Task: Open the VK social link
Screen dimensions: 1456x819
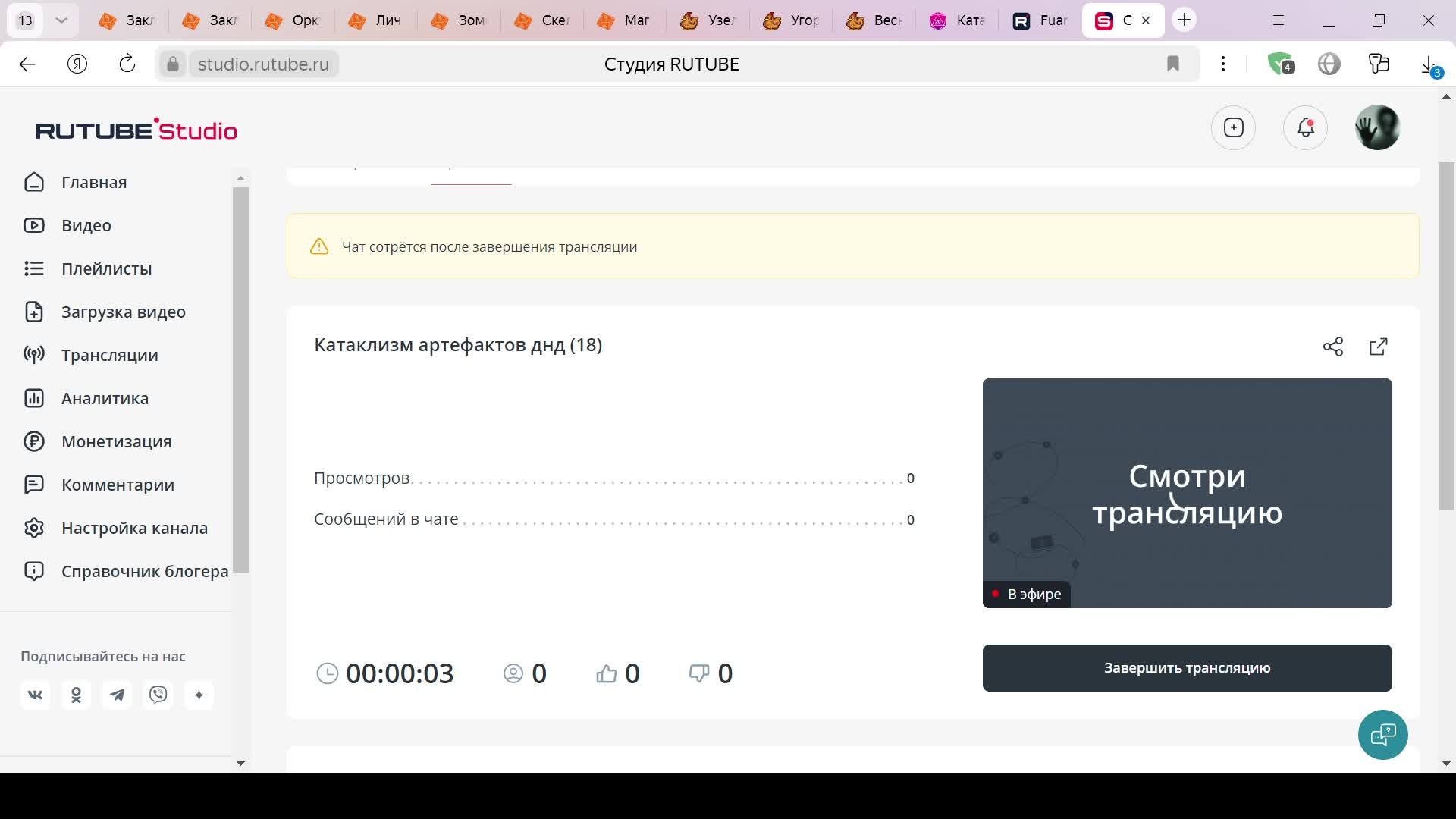Action: [36, 695]
